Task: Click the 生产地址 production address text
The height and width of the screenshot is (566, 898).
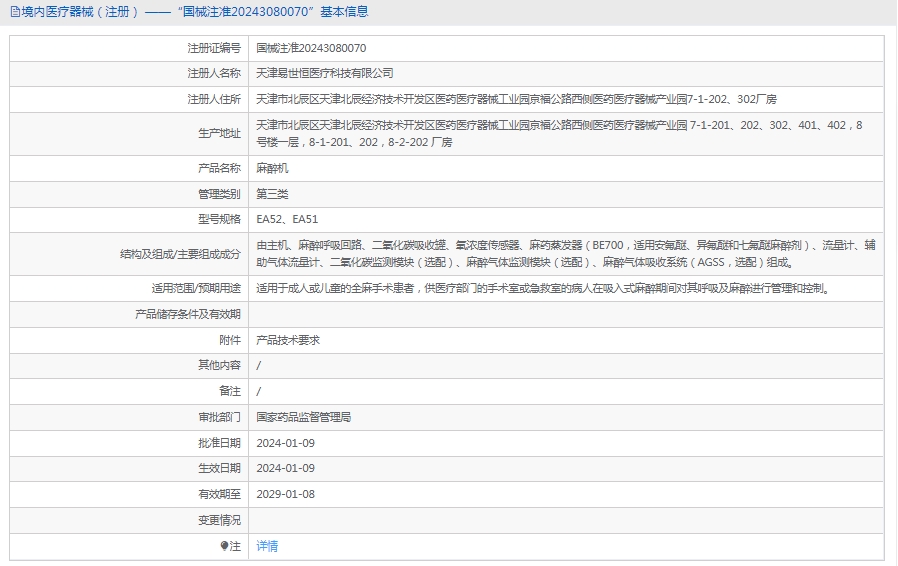Action: (559, 133)
